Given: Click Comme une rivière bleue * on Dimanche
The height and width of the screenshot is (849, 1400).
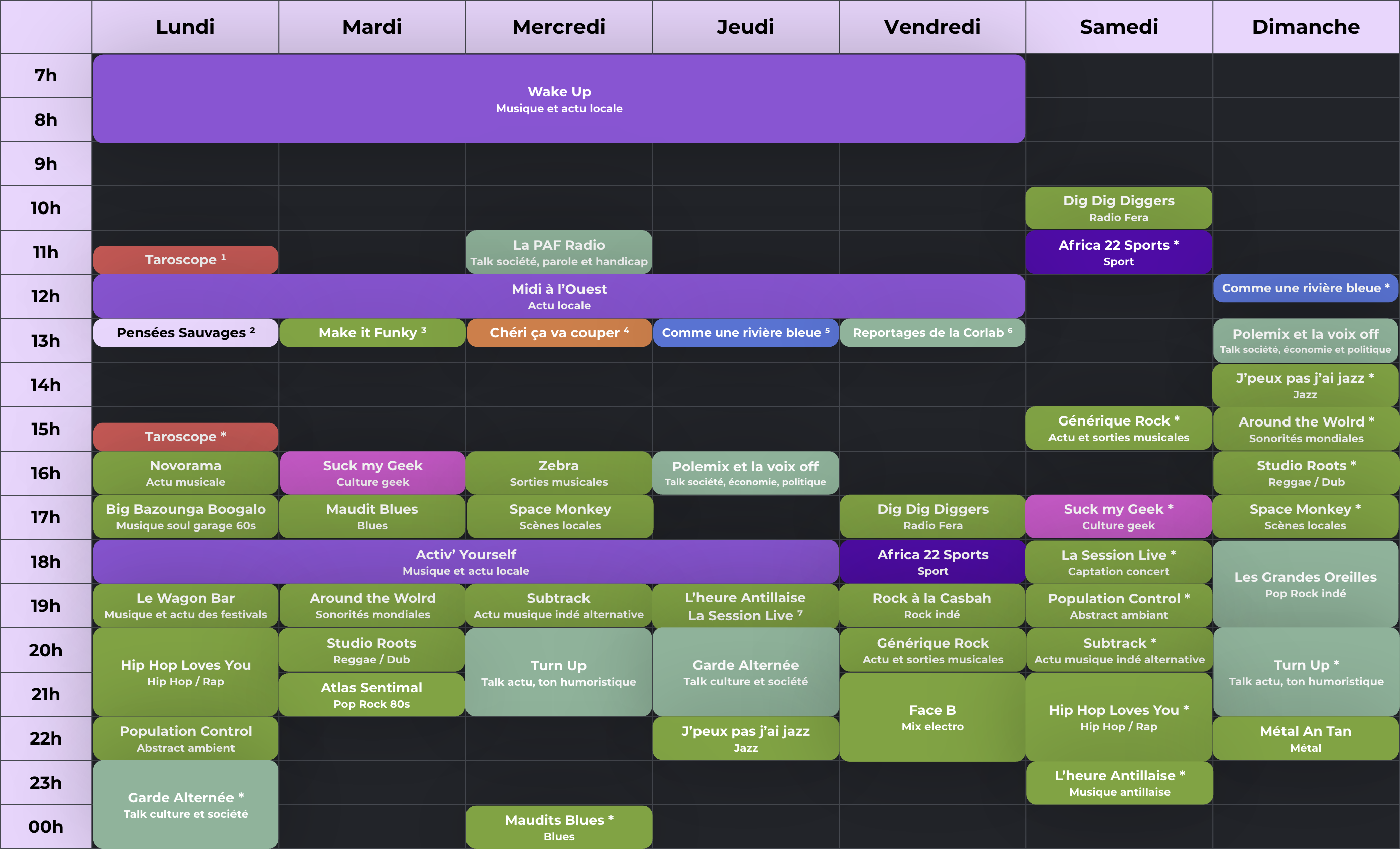Looking at the screenshot, I should [x=1306, y=289].
